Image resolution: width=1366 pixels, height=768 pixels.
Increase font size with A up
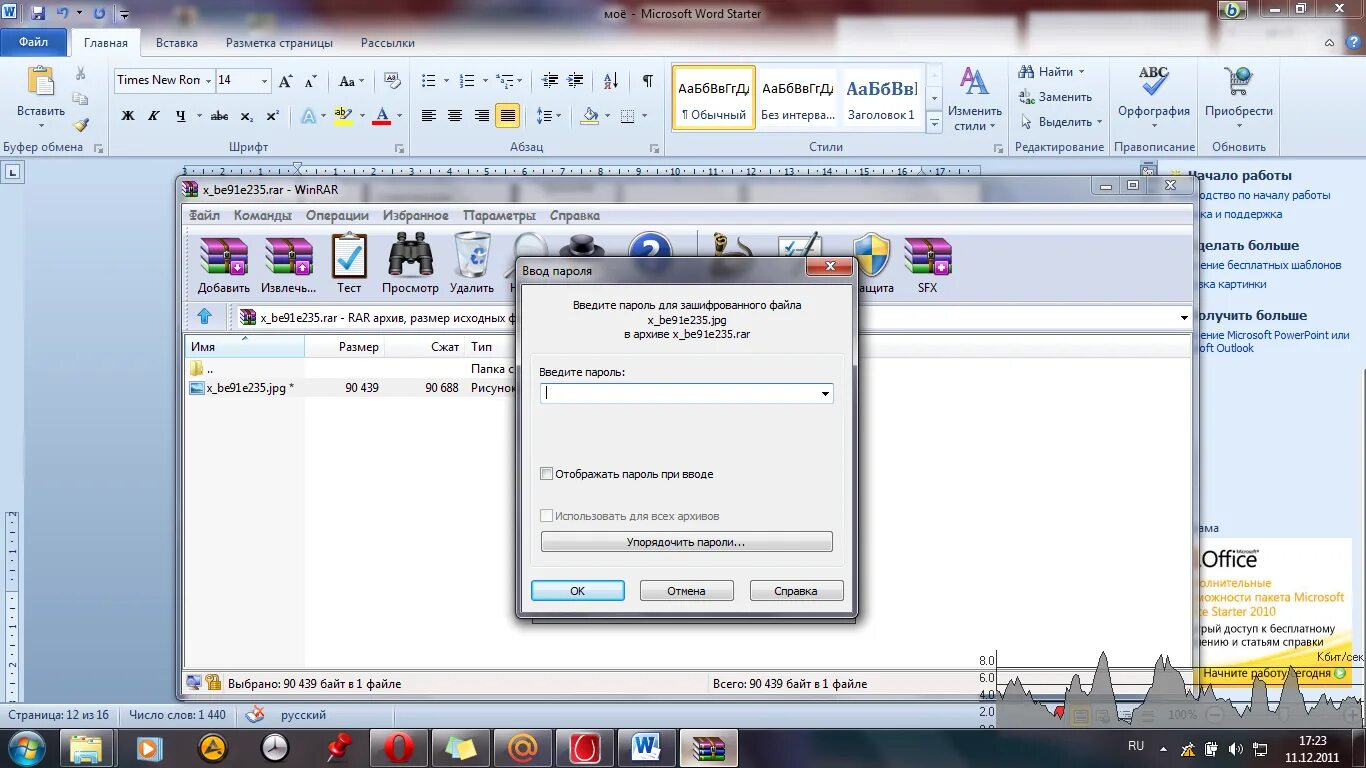pyautogui.click(x=286, y=81)
